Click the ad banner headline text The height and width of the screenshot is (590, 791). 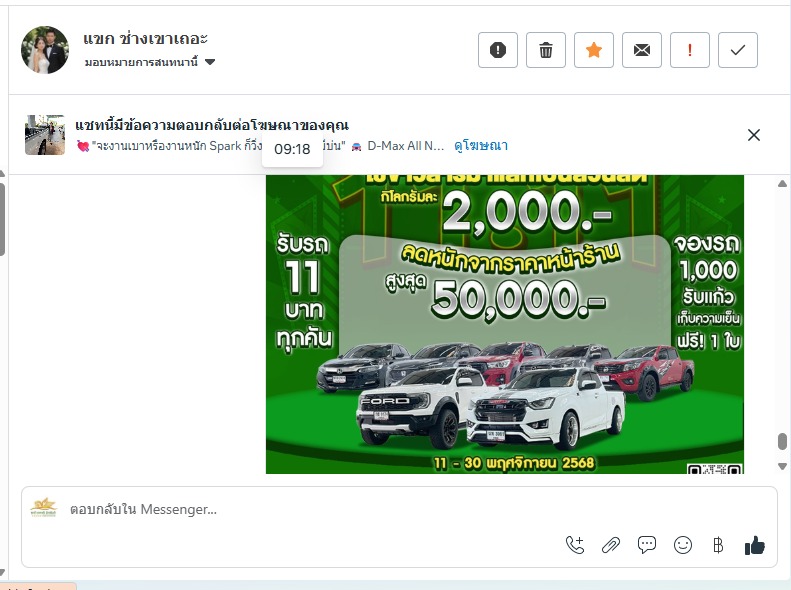click(x=212, y=125)
